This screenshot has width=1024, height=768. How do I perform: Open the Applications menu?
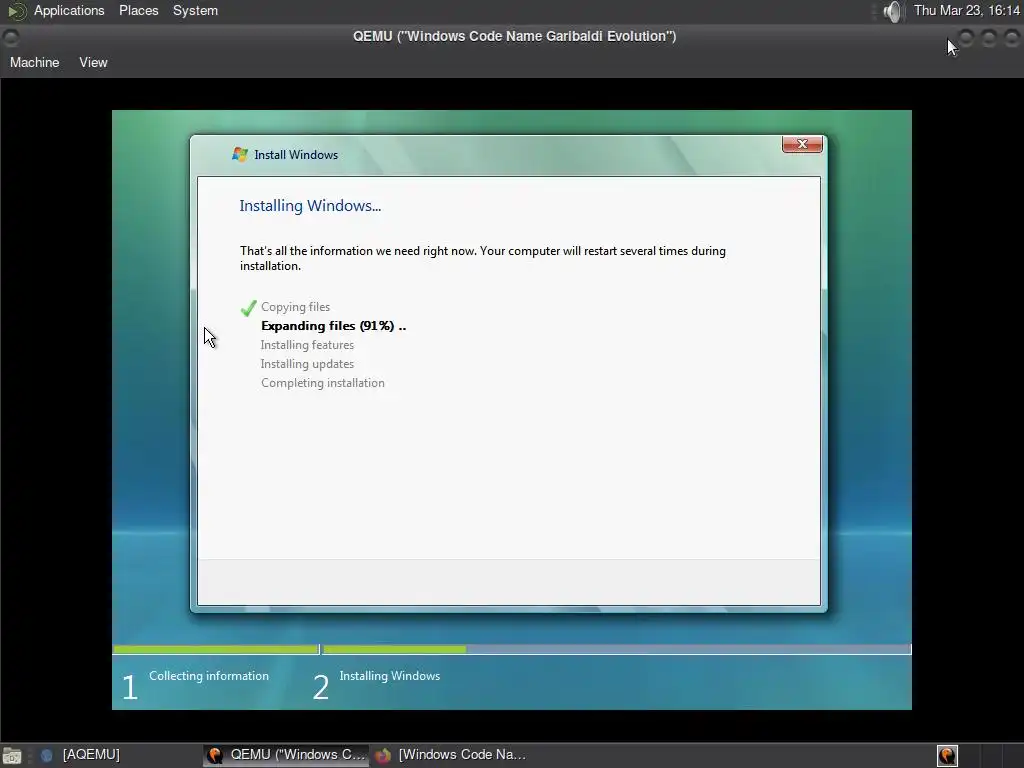(x=69, y=10)
